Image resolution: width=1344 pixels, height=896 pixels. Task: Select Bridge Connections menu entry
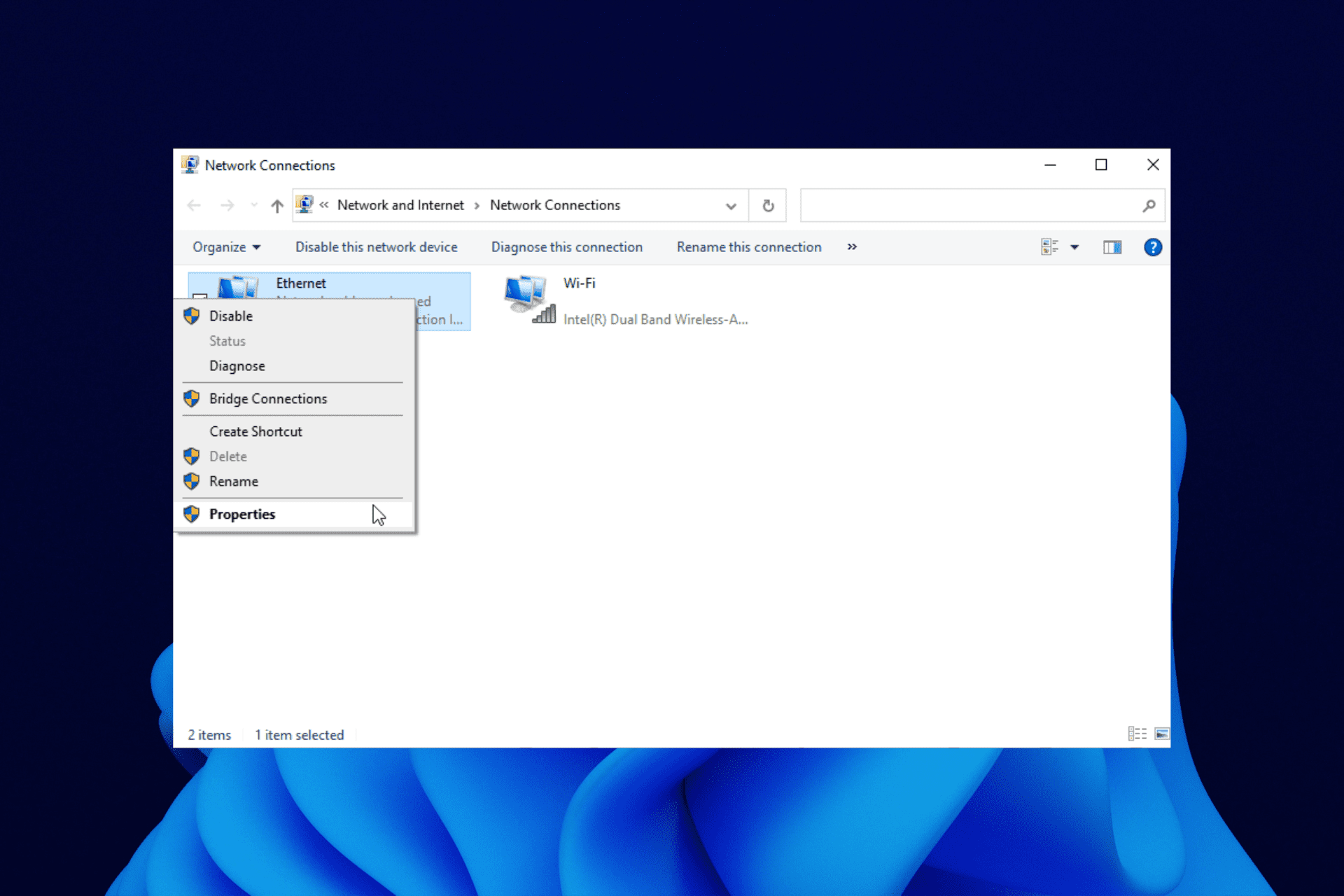[268, 399]
